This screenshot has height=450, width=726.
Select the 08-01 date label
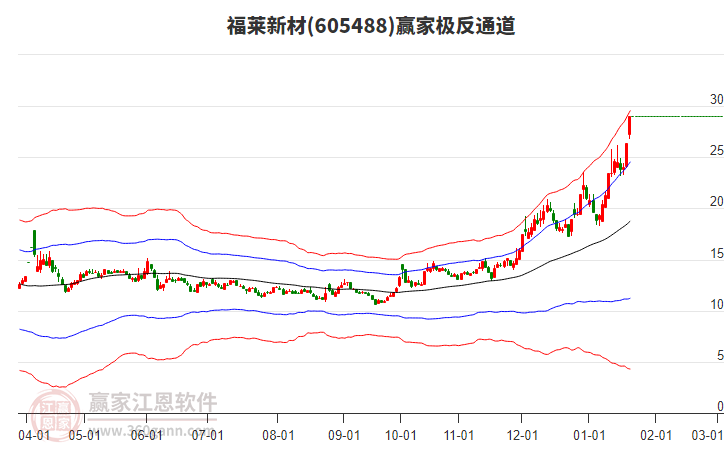pyautogui.click(x=278, y=436)
